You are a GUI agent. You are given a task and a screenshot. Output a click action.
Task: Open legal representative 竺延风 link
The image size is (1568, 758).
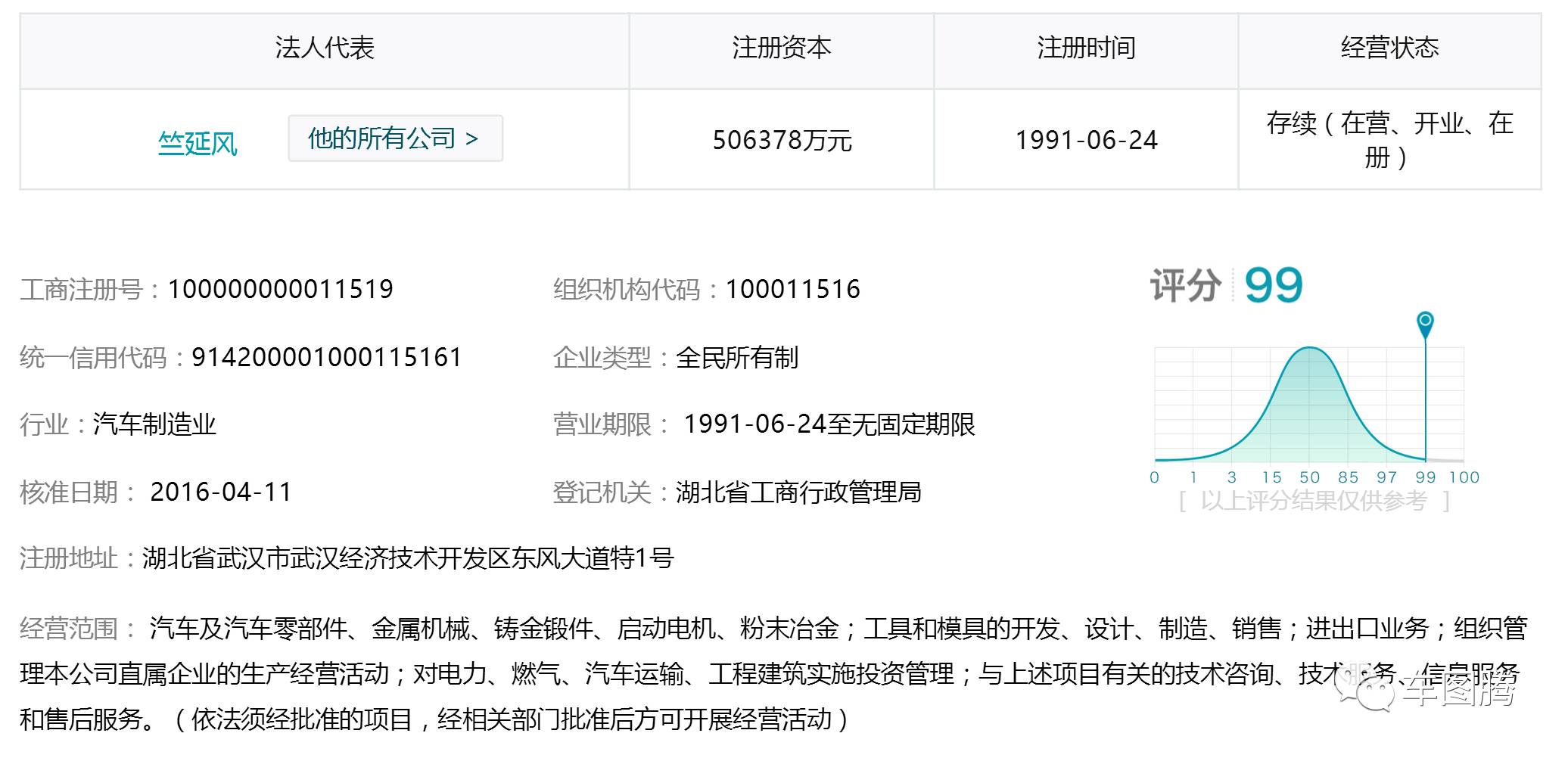[198, 142]
